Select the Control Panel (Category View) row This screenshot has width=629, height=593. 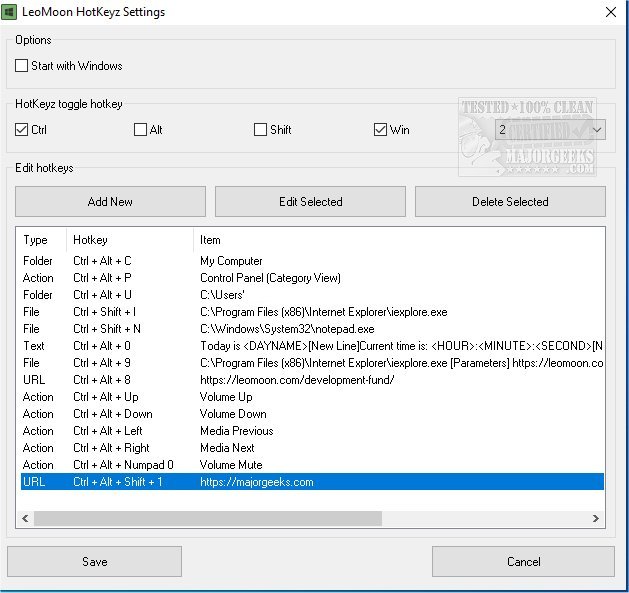click(x=312, y=278)
